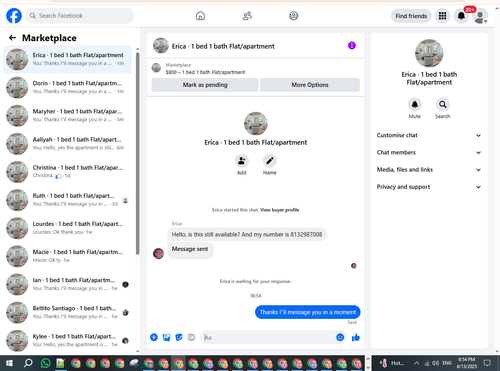Expand the Chat members section
Screen dimensions: 500x371
pos(429,152)
